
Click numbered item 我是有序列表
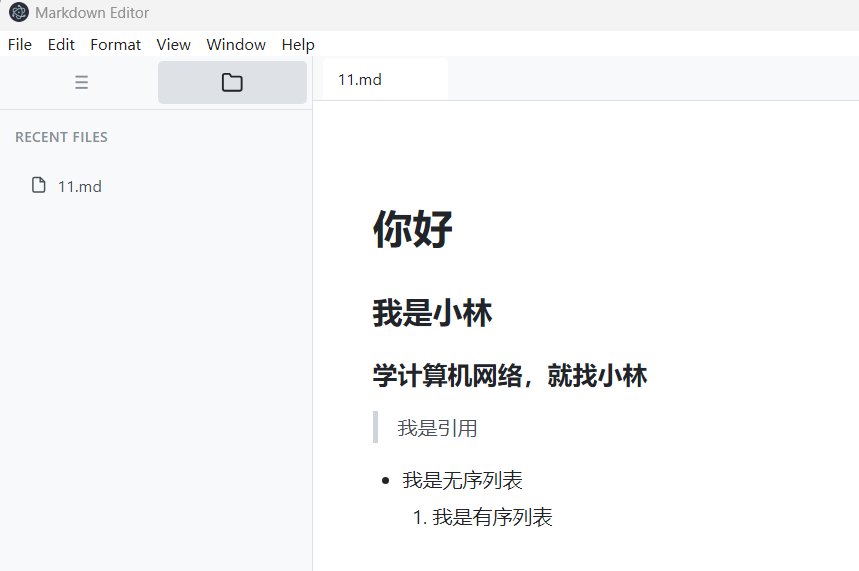[x=492, y=517]
